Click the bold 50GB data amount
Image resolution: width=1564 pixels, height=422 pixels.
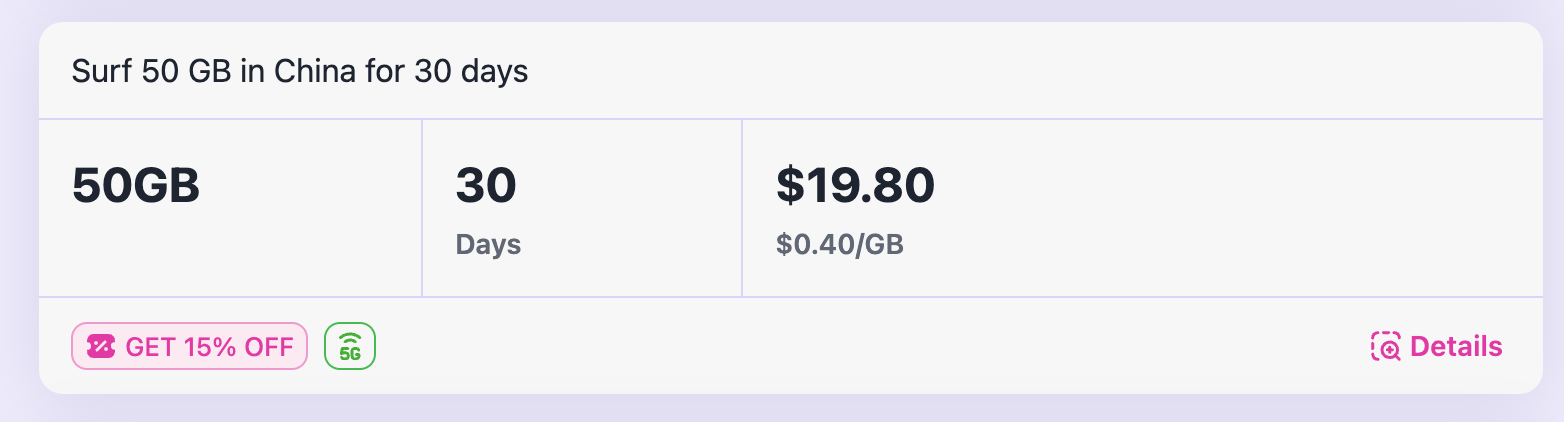point(136,186)
